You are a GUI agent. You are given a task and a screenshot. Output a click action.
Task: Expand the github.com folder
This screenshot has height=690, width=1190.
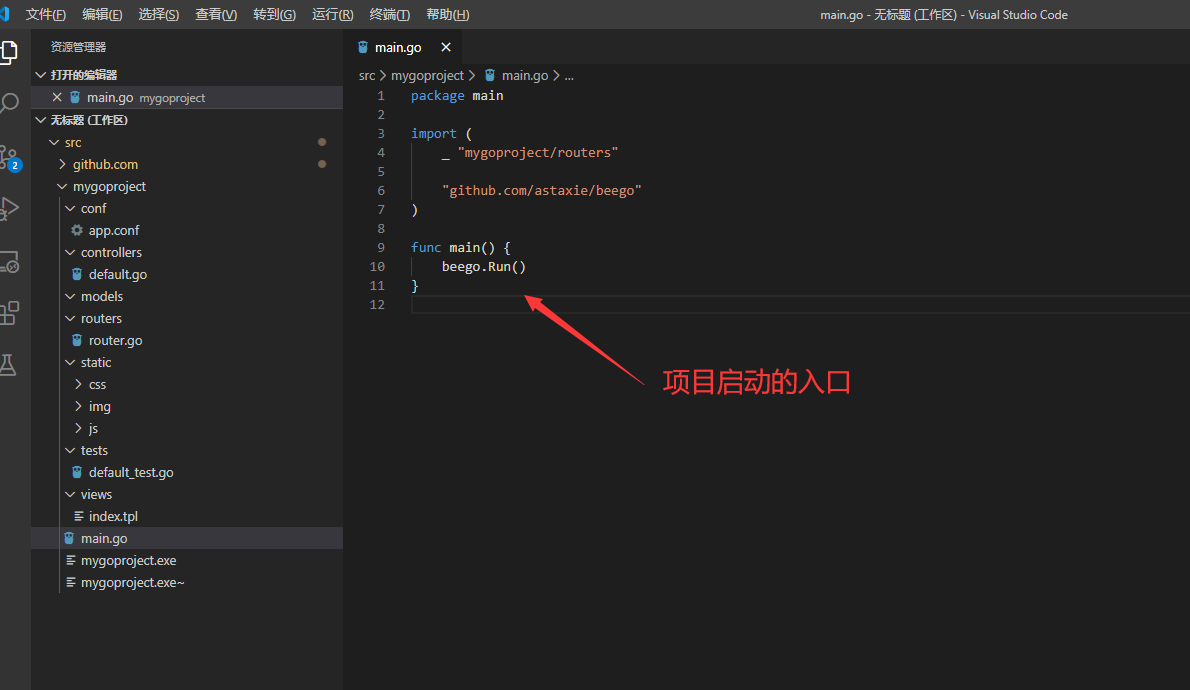(62, 163)
